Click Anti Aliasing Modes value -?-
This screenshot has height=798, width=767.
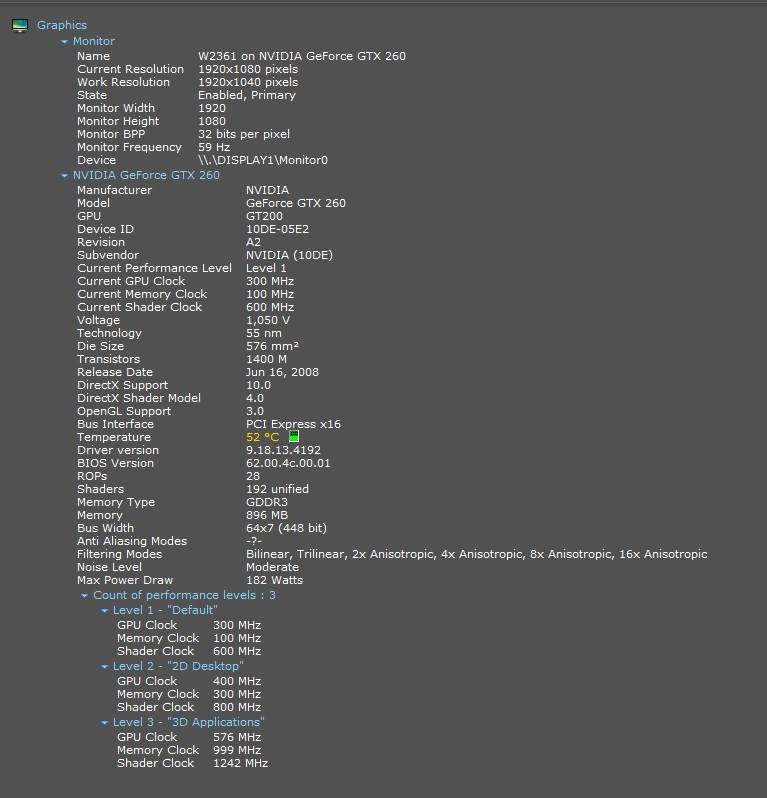point(254,542)
